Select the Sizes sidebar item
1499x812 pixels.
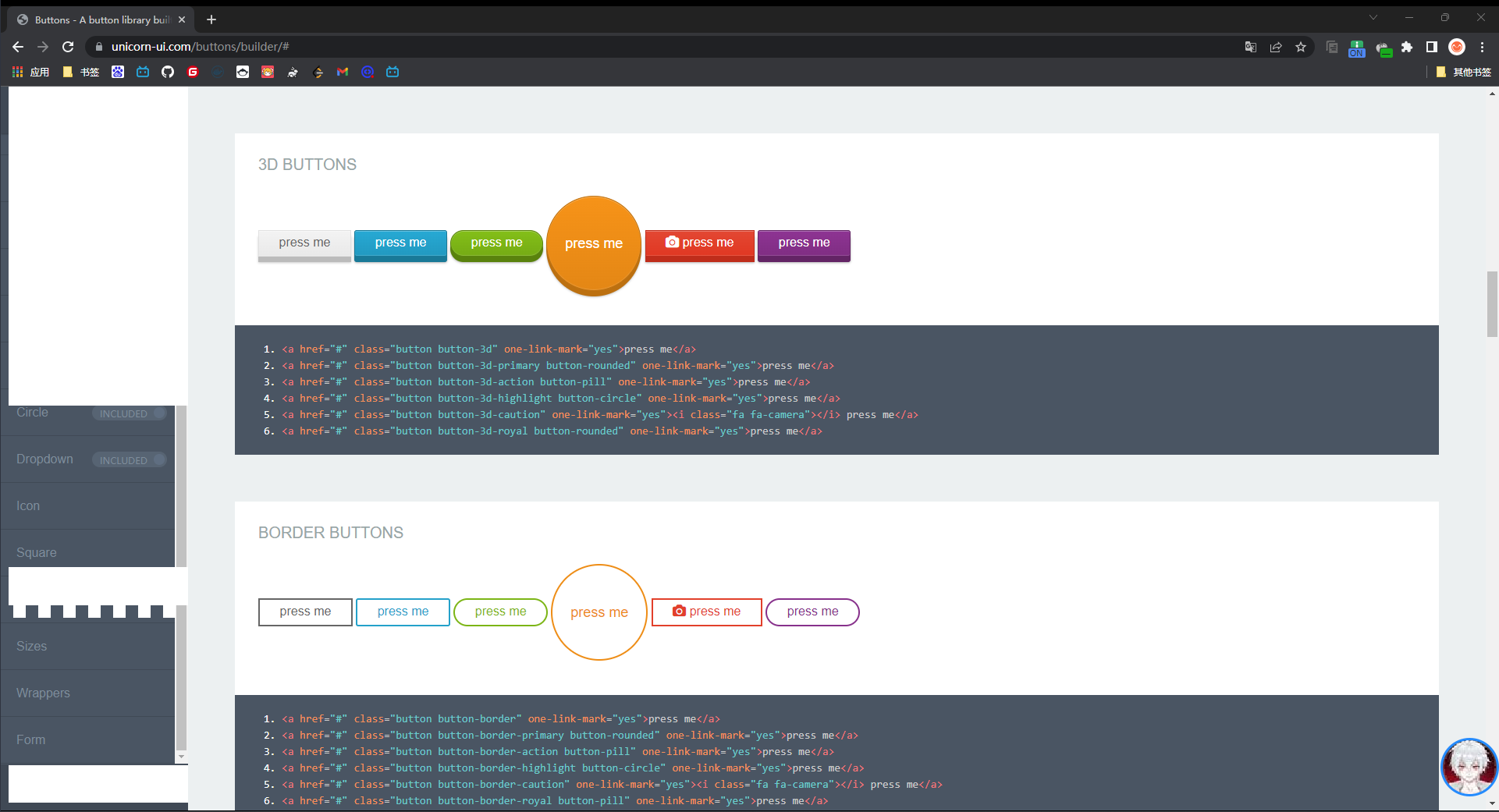click(32, 646)
